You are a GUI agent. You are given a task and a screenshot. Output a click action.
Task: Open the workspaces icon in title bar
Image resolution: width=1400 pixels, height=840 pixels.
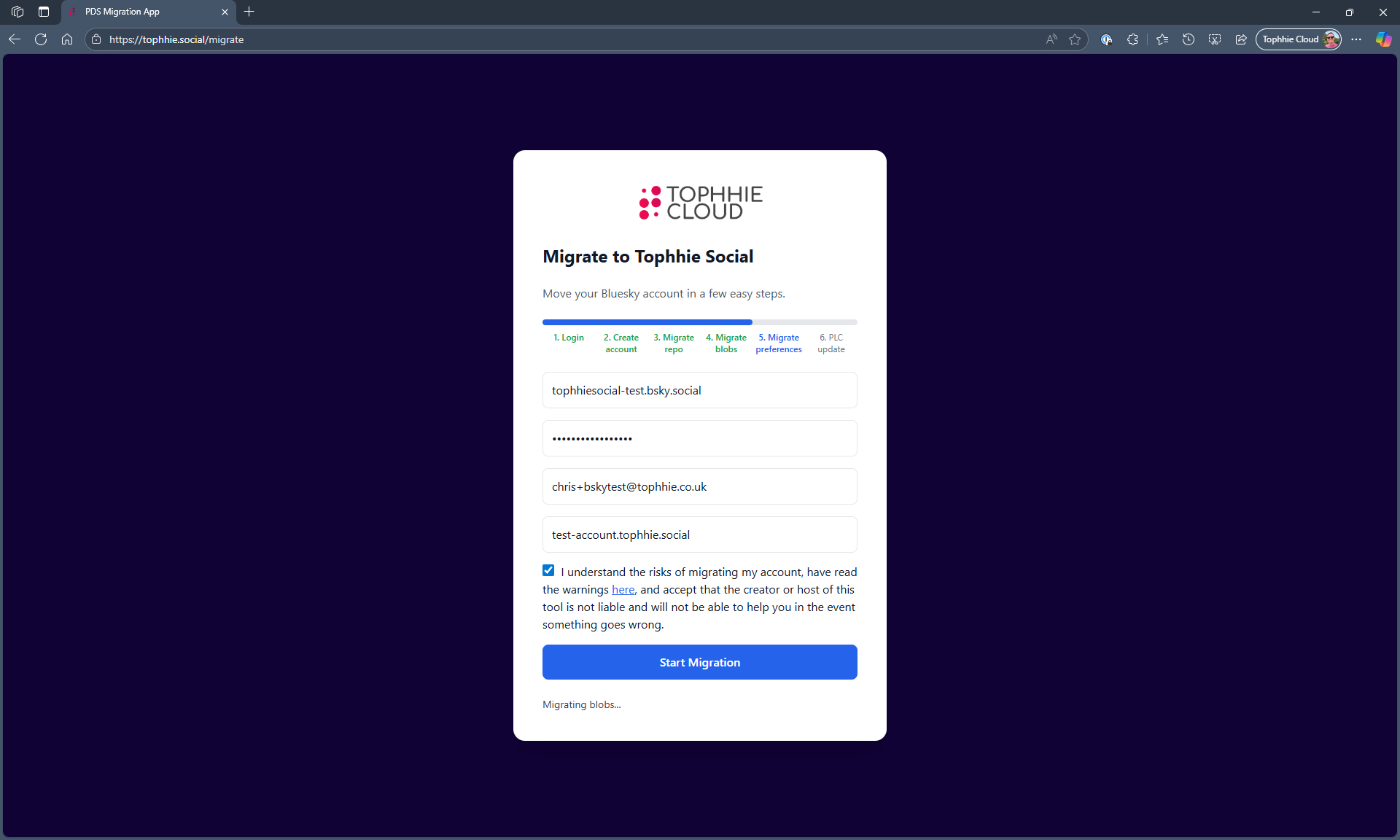point(17,12)
